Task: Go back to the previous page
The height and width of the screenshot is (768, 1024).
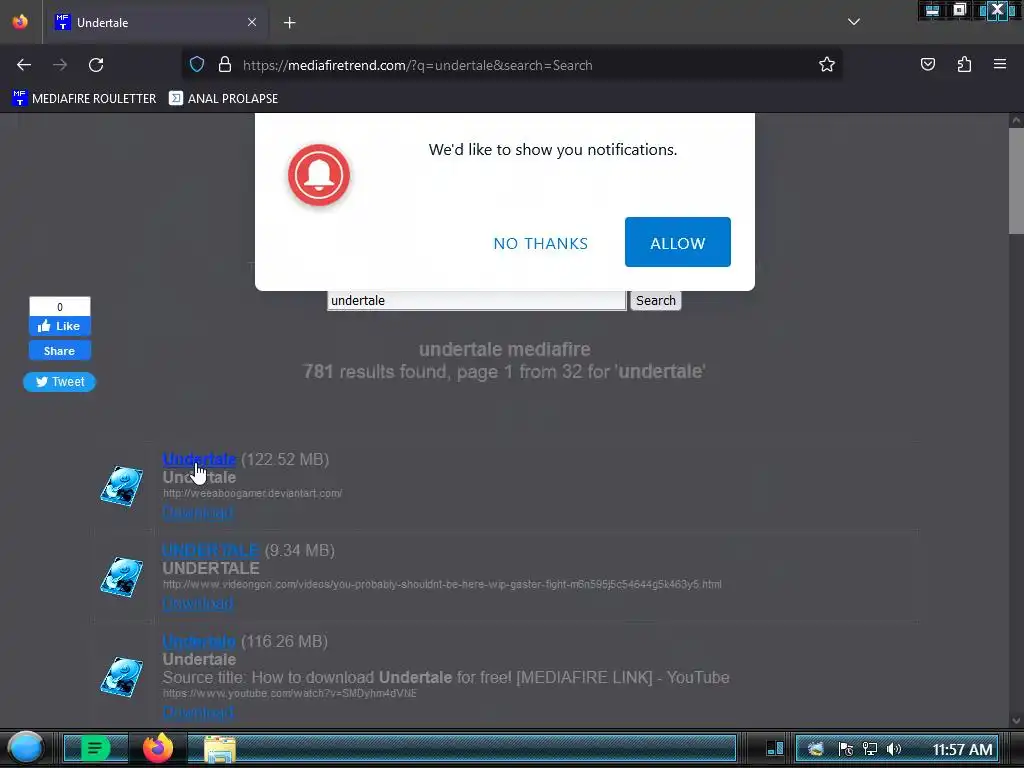Action: [x=24, y=65]
